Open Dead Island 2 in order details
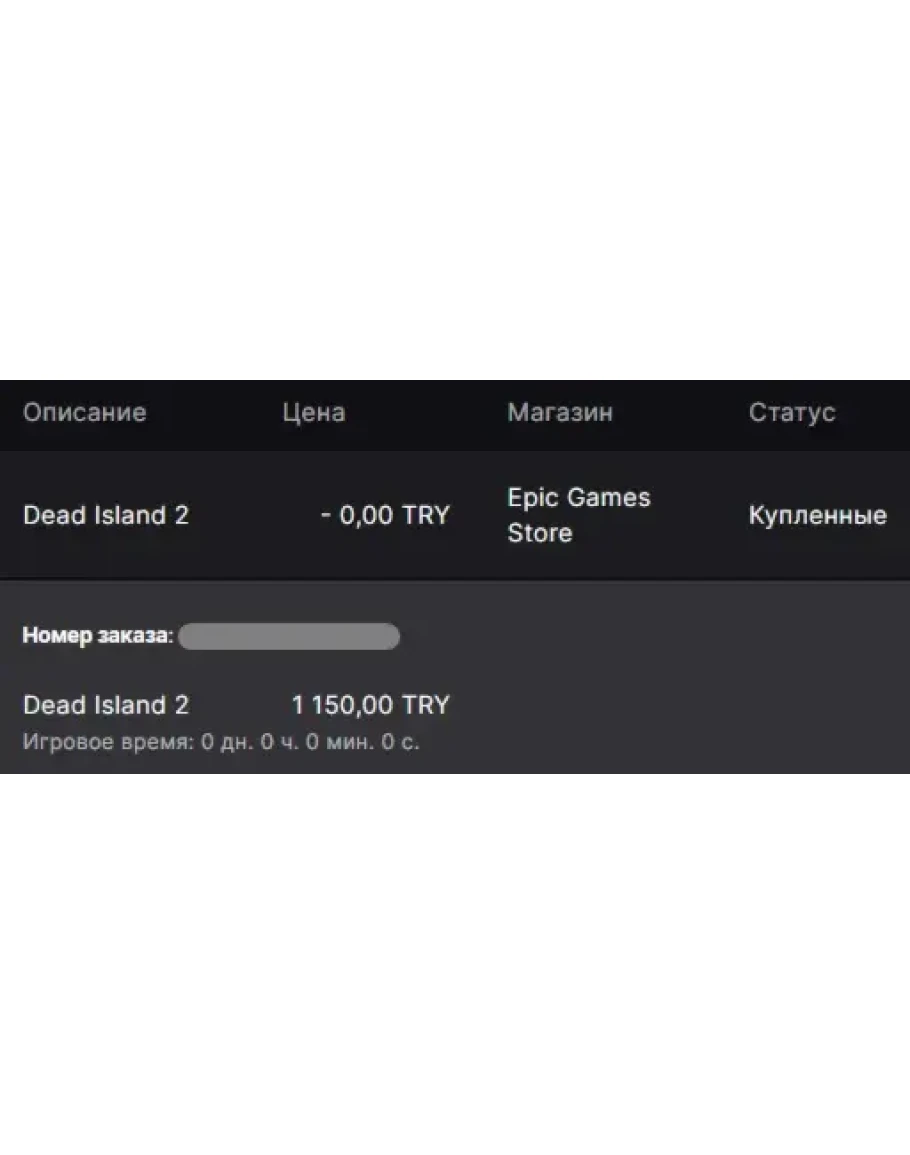Viewport: 910px width, 1155px height. tap(106, 705)
